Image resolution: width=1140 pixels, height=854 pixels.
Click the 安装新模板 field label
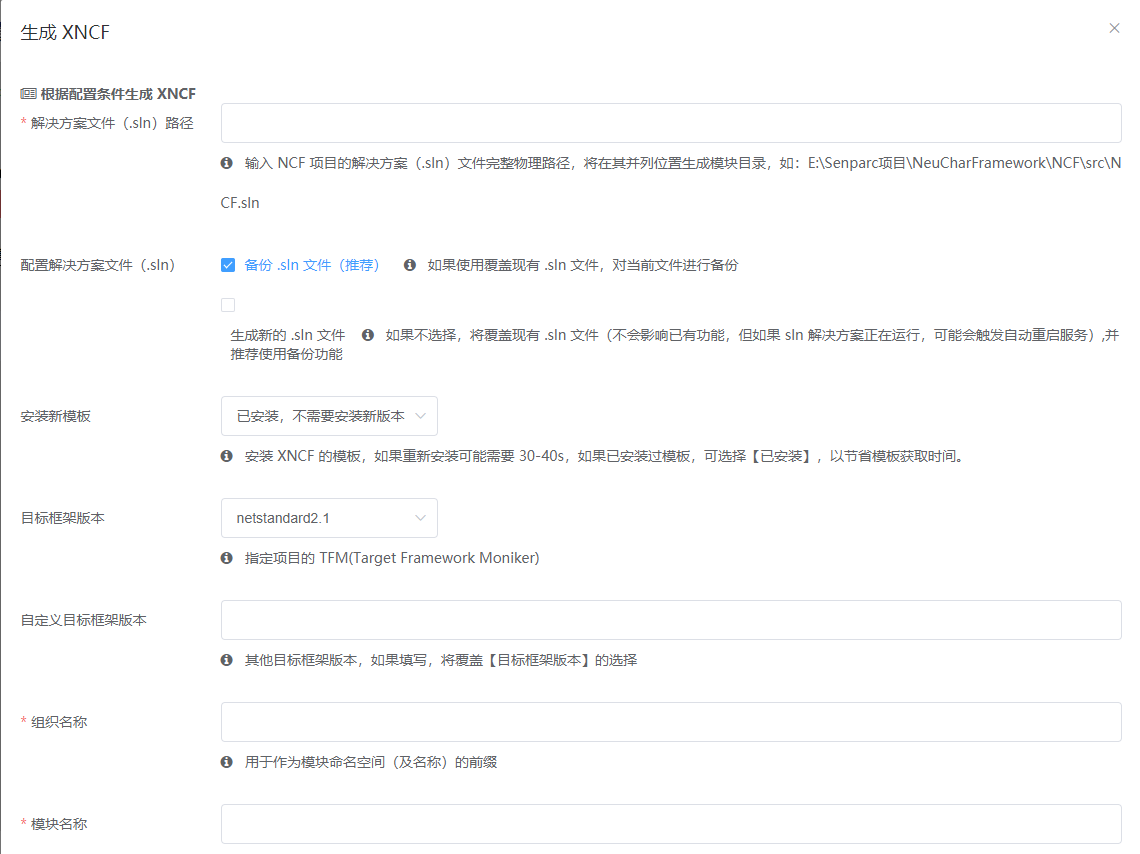pos(55,416)
